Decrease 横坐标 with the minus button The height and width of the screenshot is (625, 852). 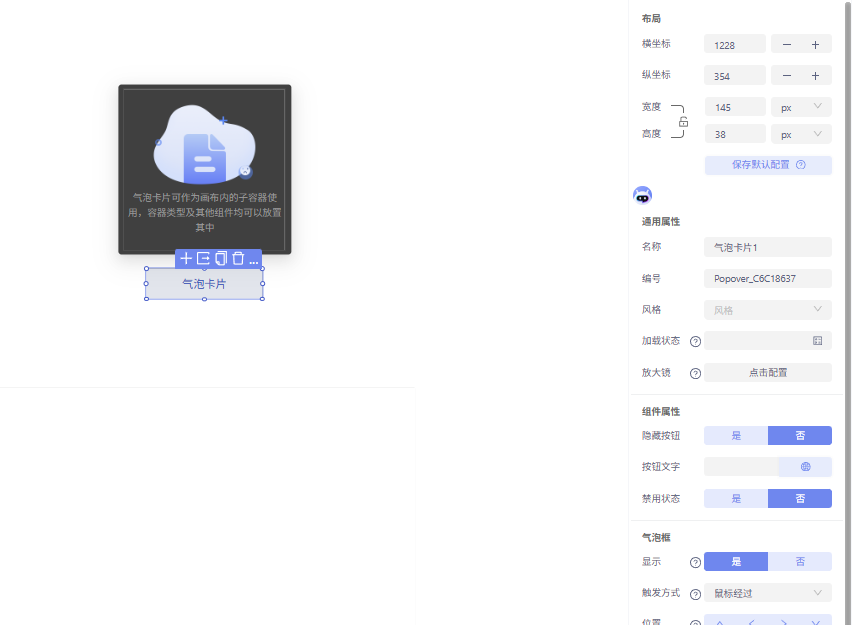tap(786, 45)
